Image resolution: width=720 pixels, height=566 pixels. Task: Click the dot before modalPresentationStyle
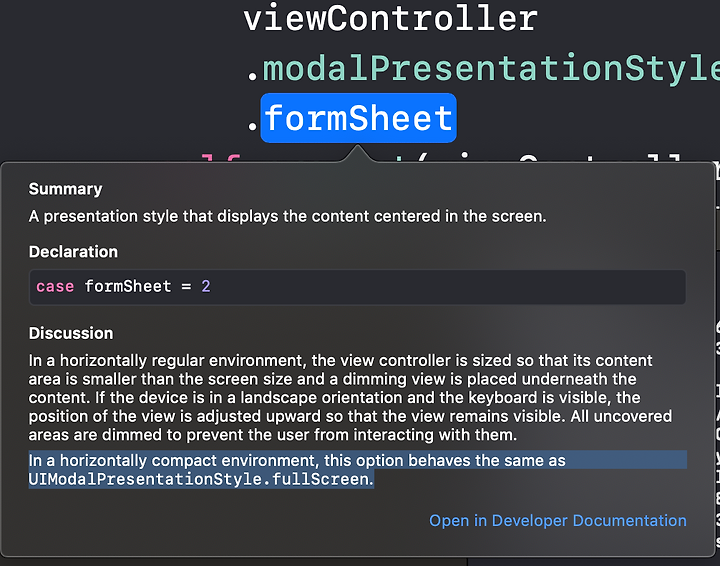coord(252,75)
